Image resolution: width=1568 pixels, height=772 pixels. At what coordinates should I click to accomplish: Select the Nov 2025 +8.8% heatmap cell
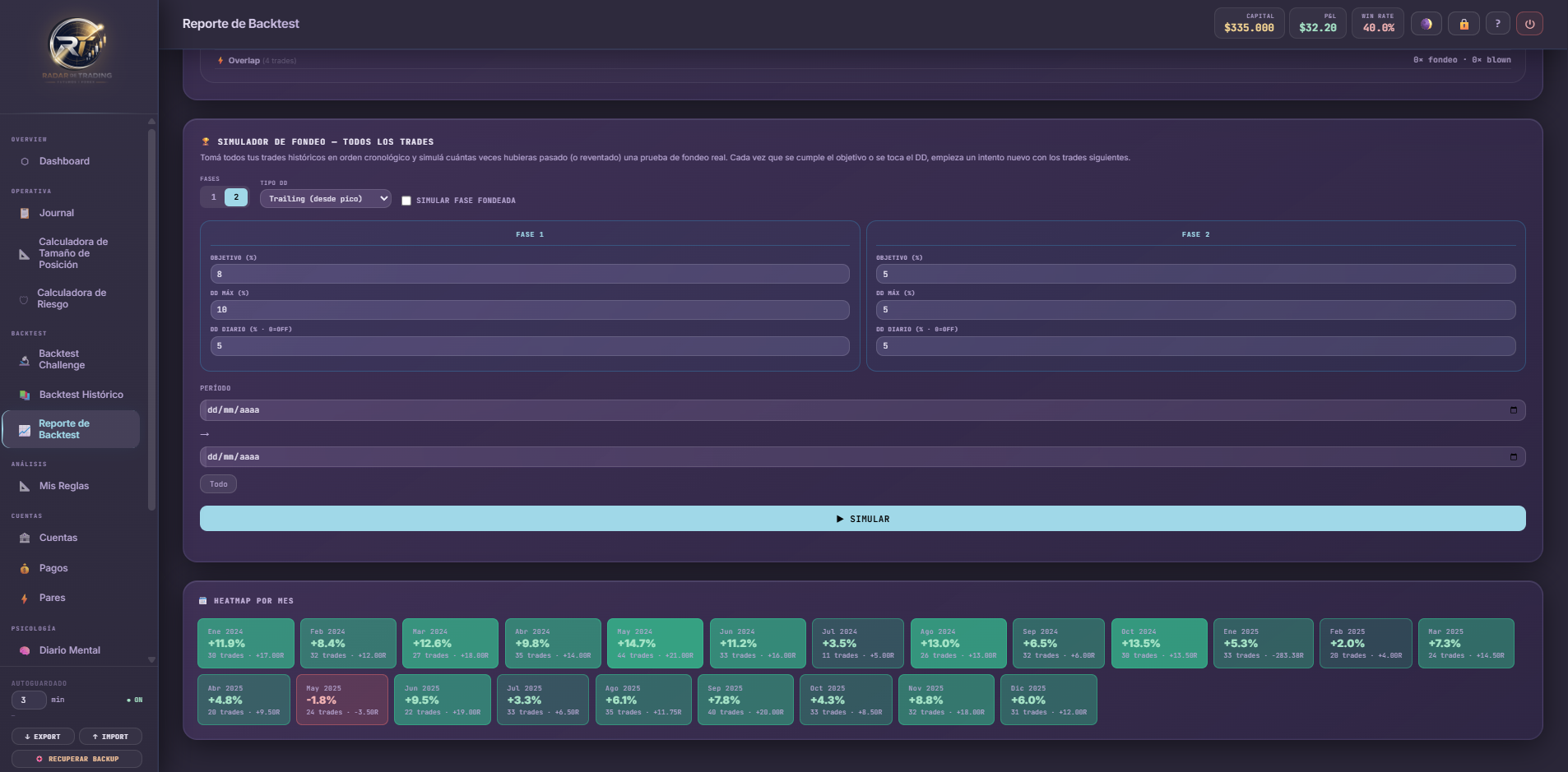point(946,700)
